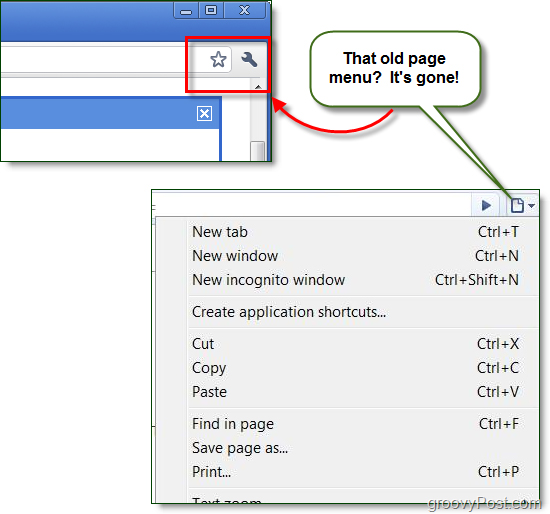The width and height of the screenshot is (550, 514).
Task: Click the vertical scrollbar thumb
Action: 257,151
